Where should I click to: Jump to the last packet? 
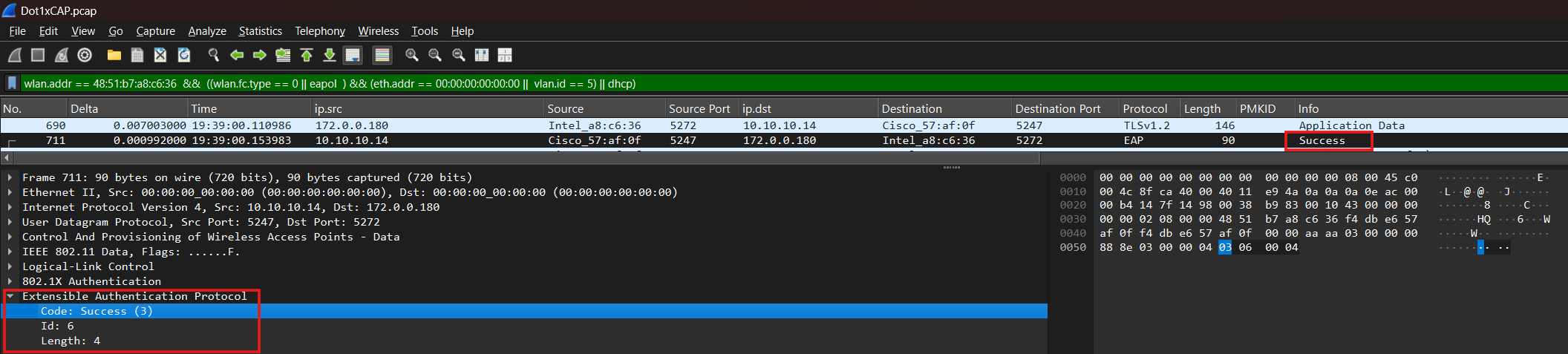[x=330, y=55]
